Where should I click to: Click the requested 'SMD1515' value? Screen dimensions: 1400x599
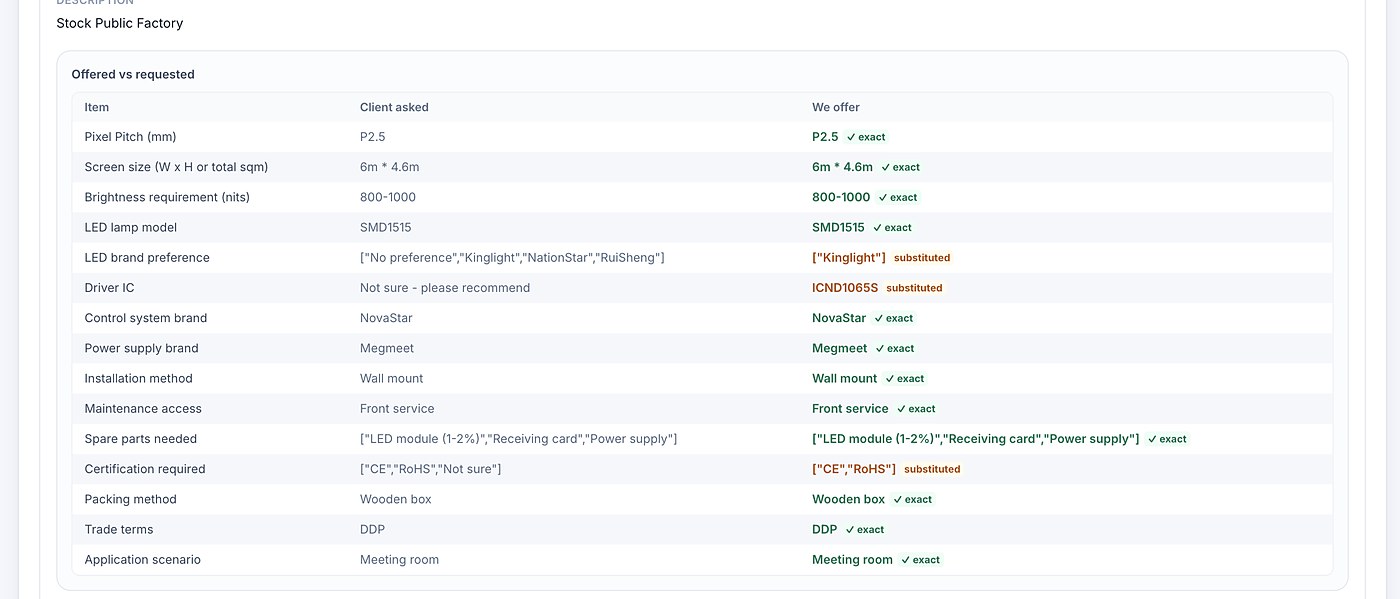(386, 227)
